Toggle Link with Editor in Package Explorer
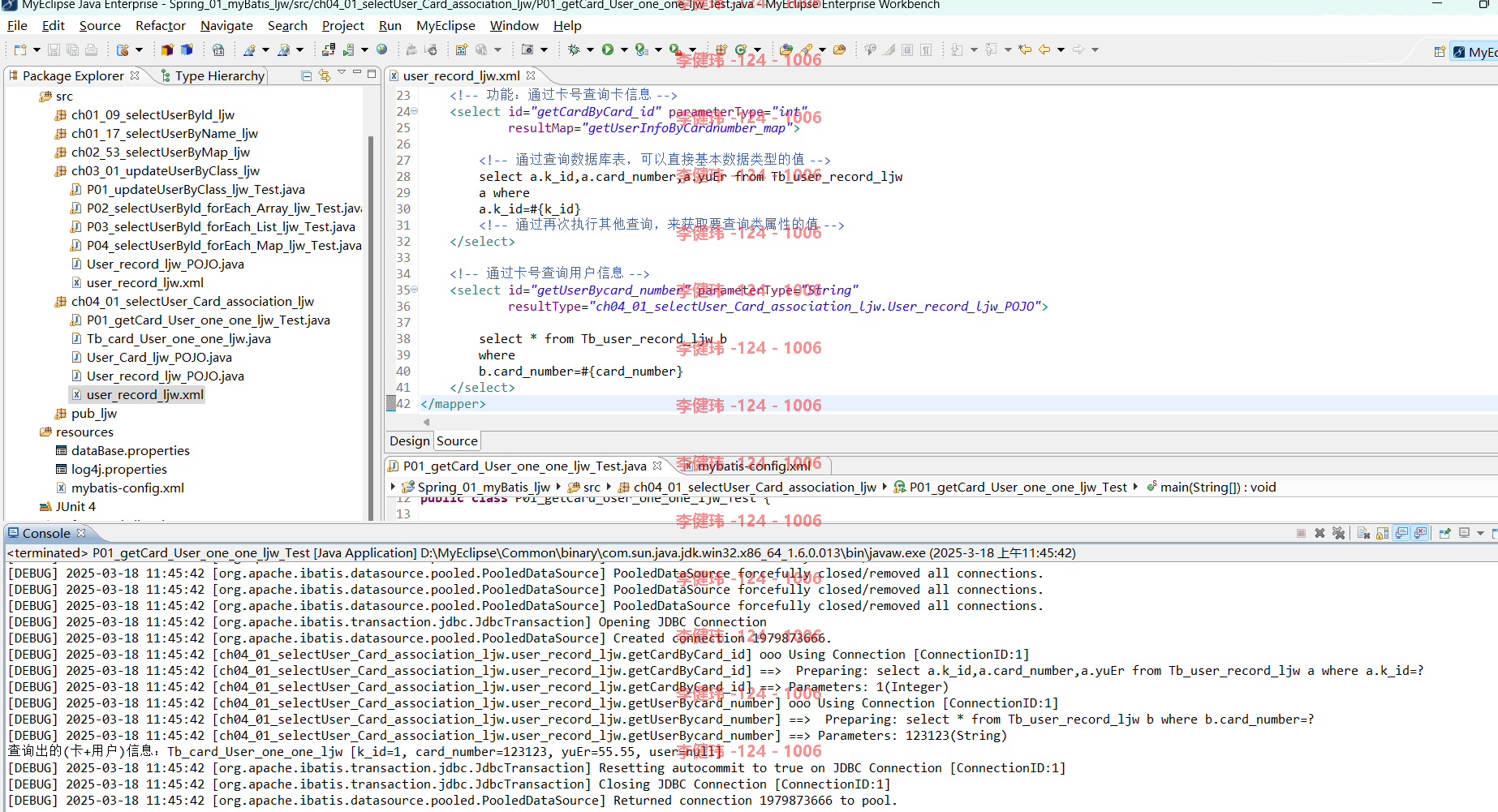This screenshot has height=812, width=1498. [x=325, y=75]
